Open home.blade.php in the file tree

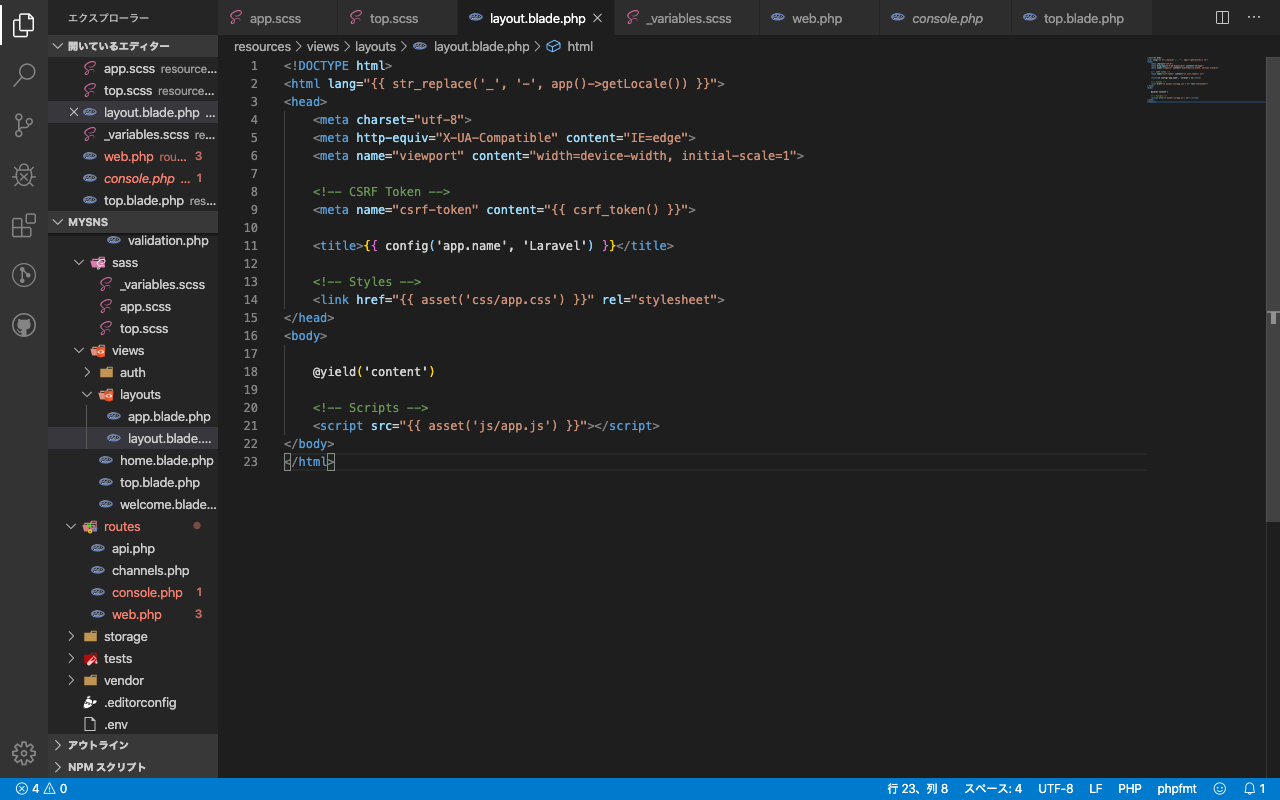133,461
